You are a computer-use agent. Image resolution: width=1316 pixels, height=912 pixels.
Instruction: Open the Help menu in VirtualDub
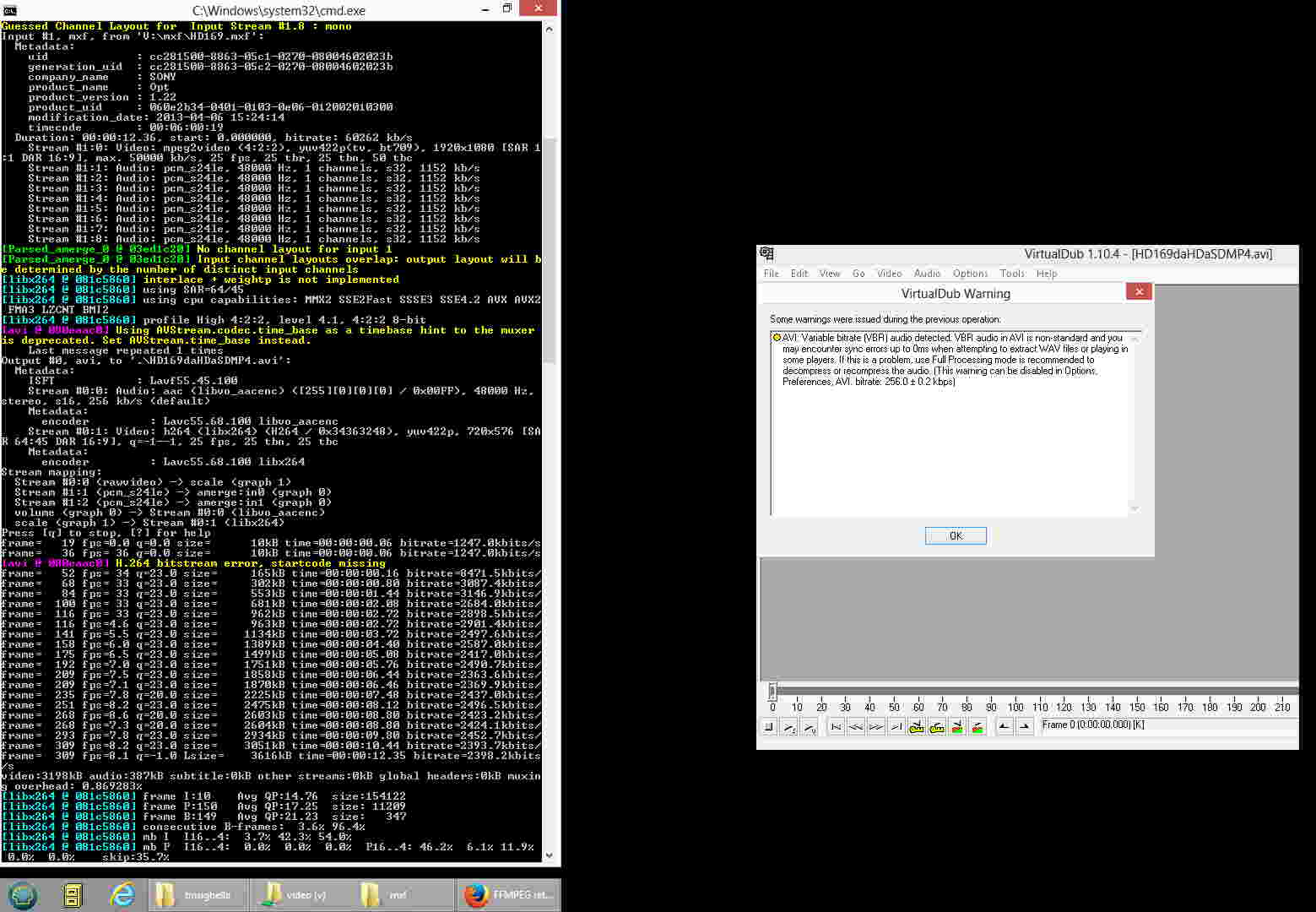pyautogui.click(x=1047, y=274)
